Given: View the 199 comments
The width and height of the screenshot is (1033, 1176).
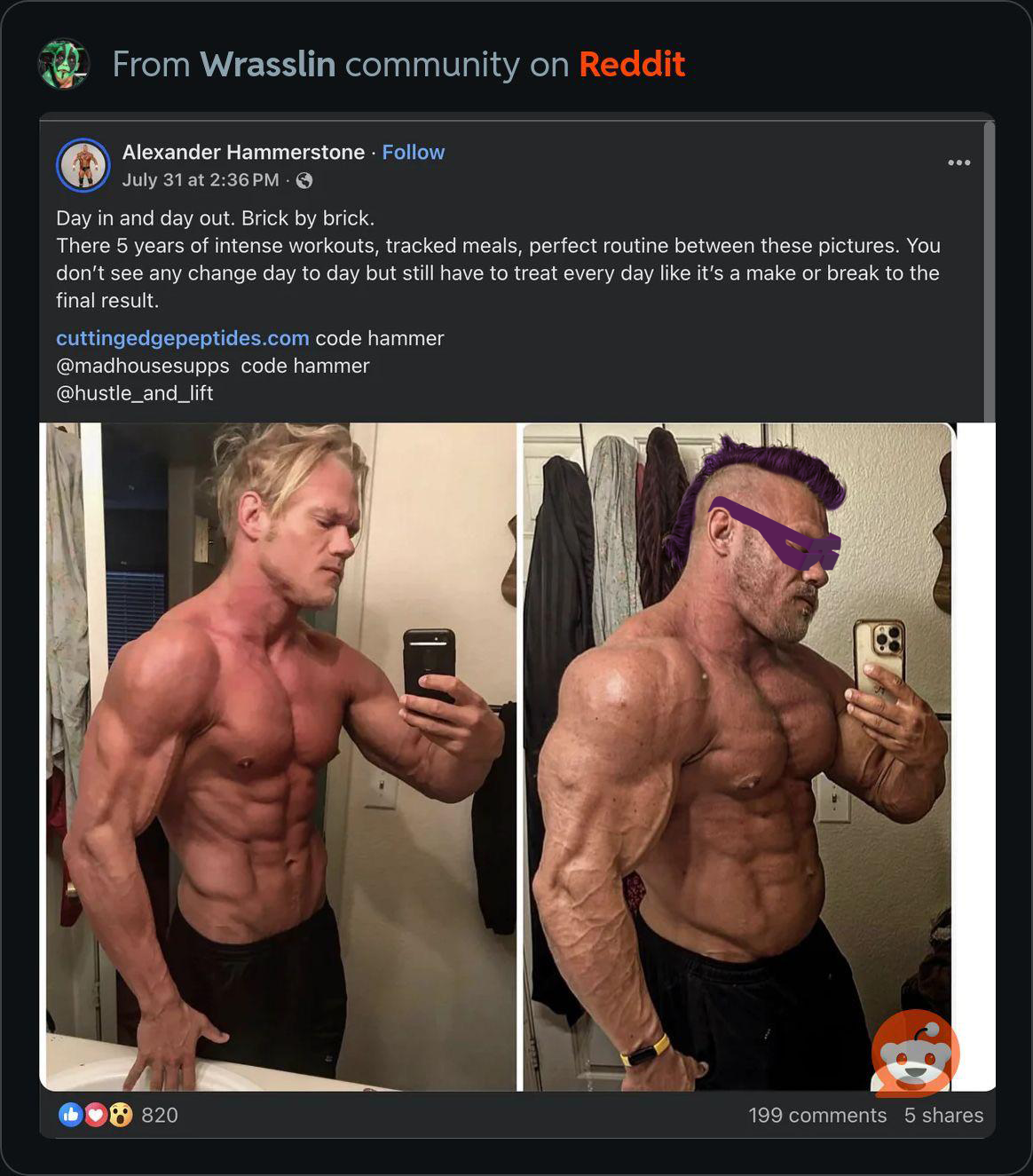Looking at the screenshot, I should (817, 1116).
